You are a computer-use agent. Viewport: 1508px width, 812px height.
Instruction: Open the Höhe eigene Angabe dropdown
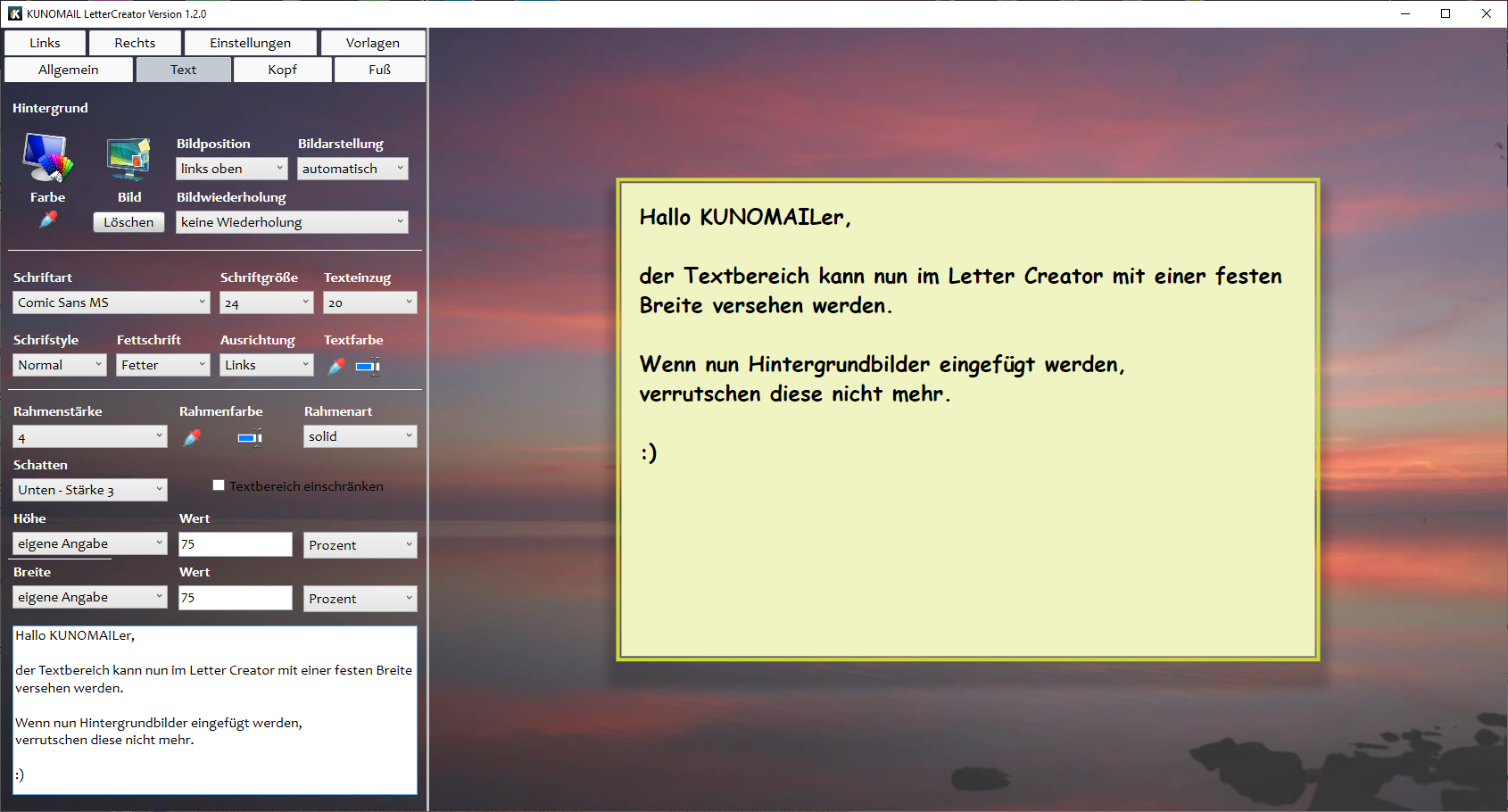(x=90, y=543)
